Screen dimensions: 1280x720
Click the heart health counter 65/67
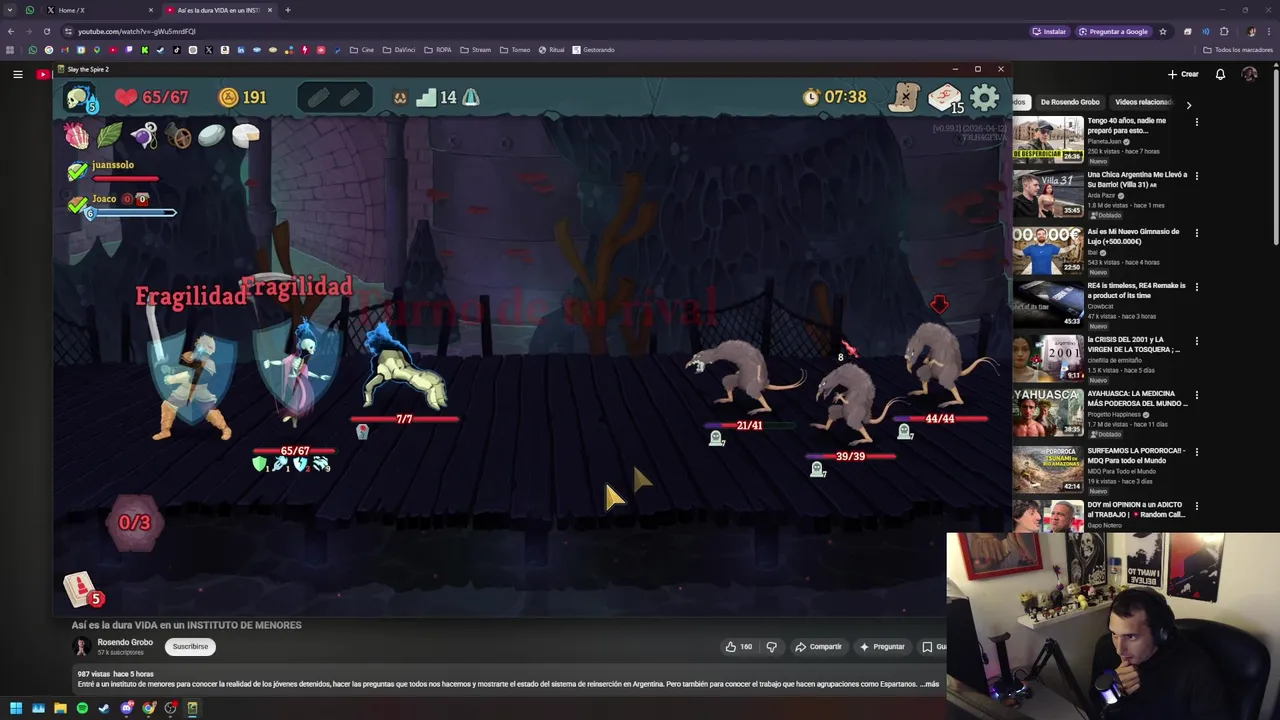tap(151, 97)
